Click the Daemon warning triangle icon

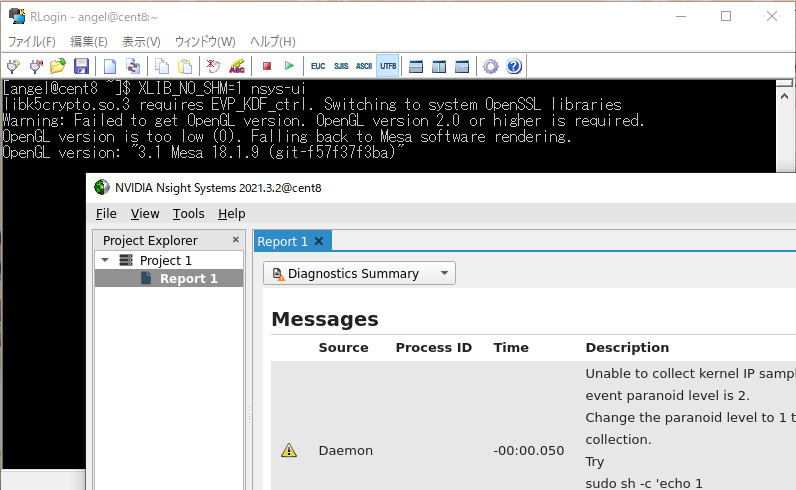point(289,450)
